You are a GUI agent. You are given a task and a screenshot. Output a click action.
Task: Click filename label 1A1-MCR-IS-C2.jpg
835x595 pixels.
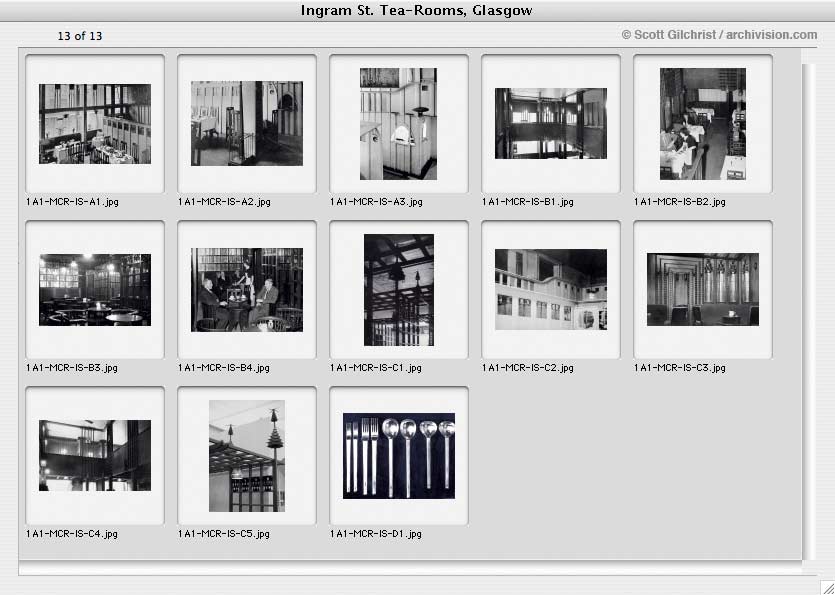528,368
